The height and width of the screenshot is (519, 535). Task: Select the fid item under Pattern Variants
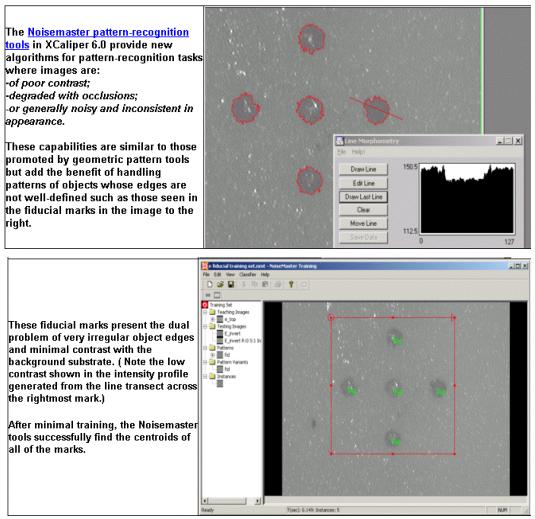227,369
